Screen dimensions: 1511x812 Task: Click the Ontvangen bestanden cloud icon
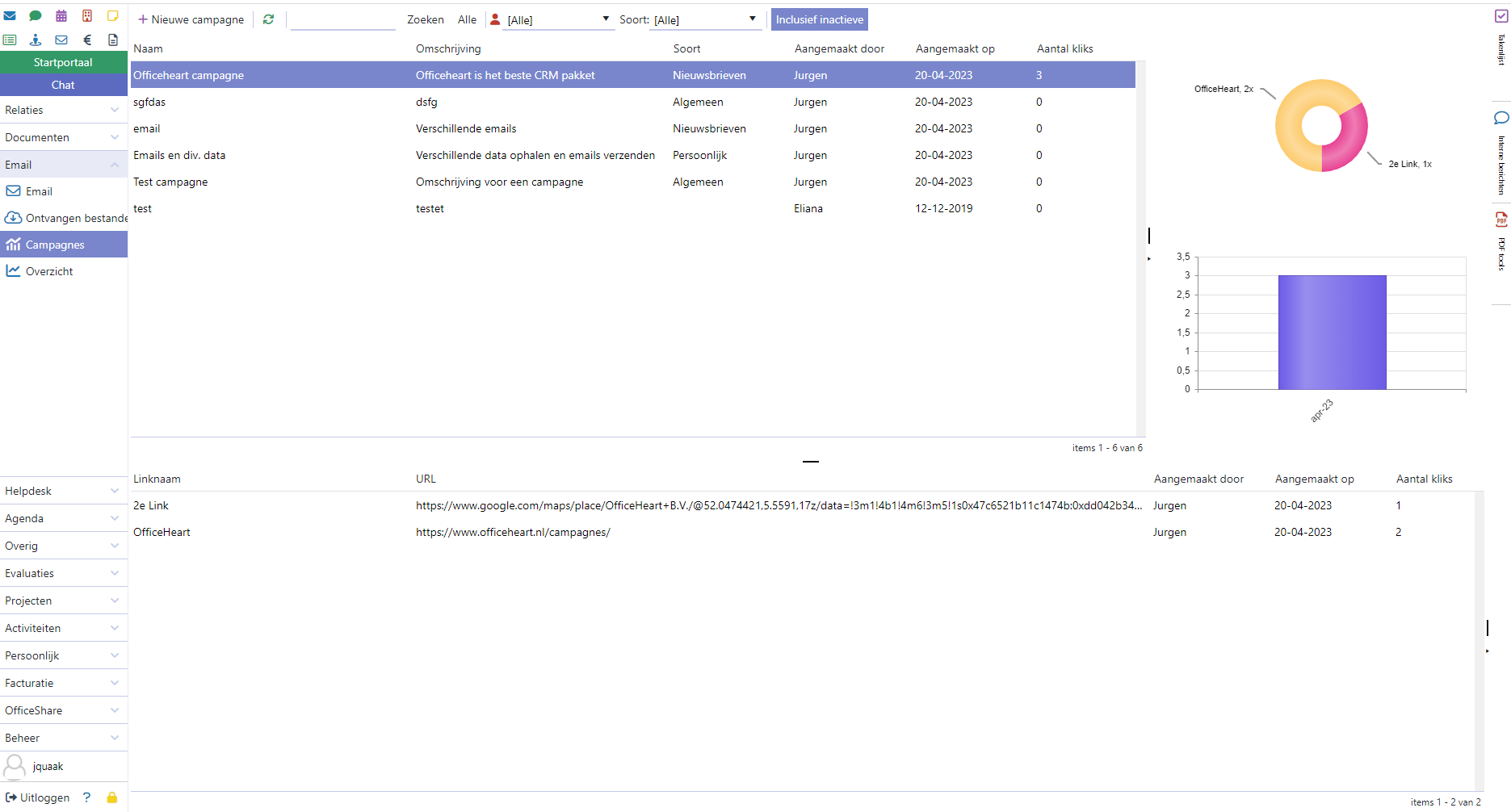coord(13,218)
